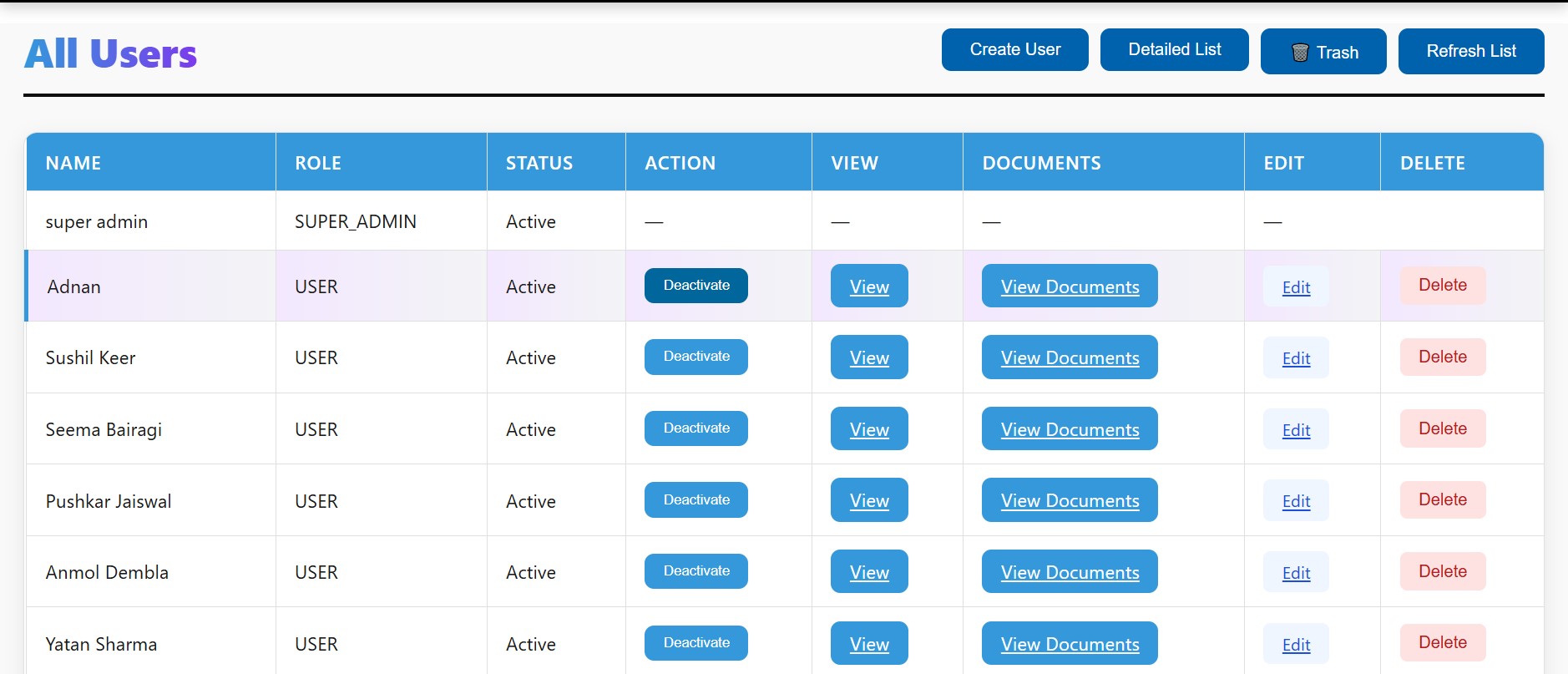Deactivate Sushil Keer's account

[696, 357]
